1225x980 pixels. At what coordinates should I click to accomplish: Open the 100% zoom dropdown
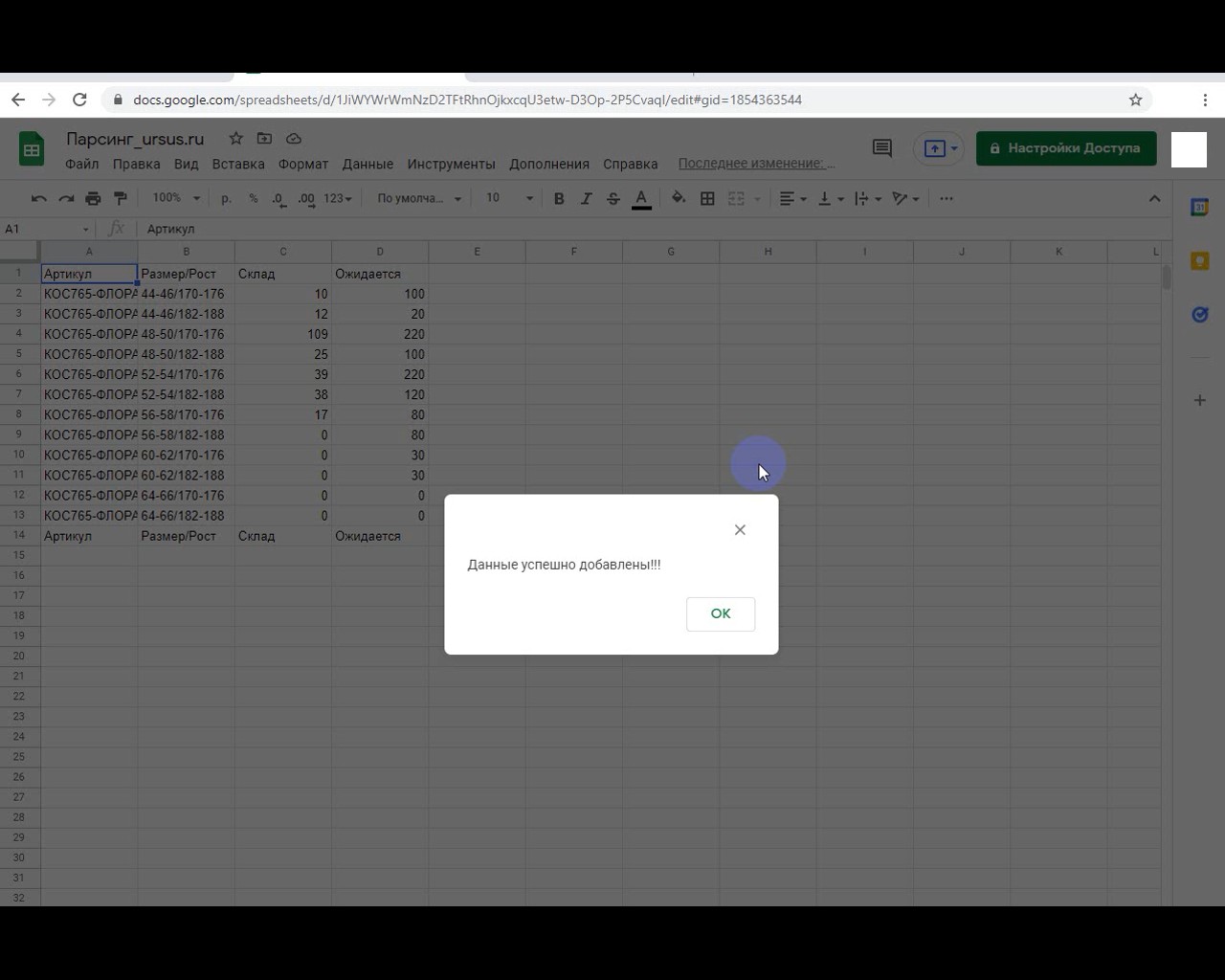point(176,198)
